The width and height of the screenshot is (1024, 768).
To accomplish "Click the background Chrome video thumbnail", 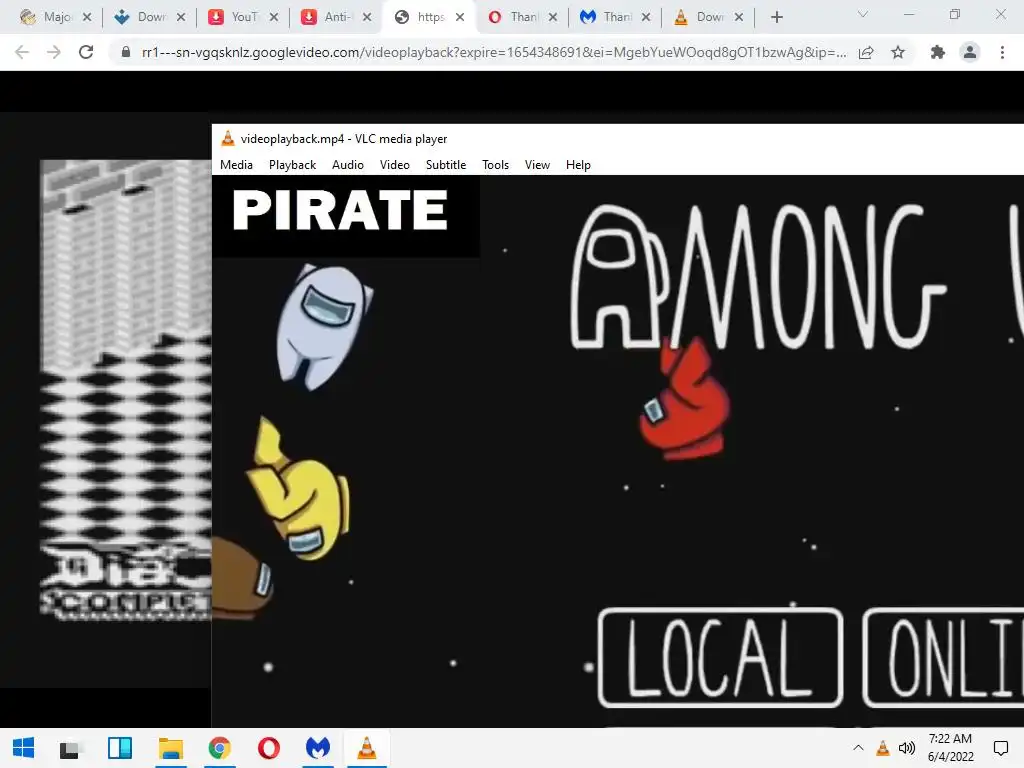I will point(125,391).
